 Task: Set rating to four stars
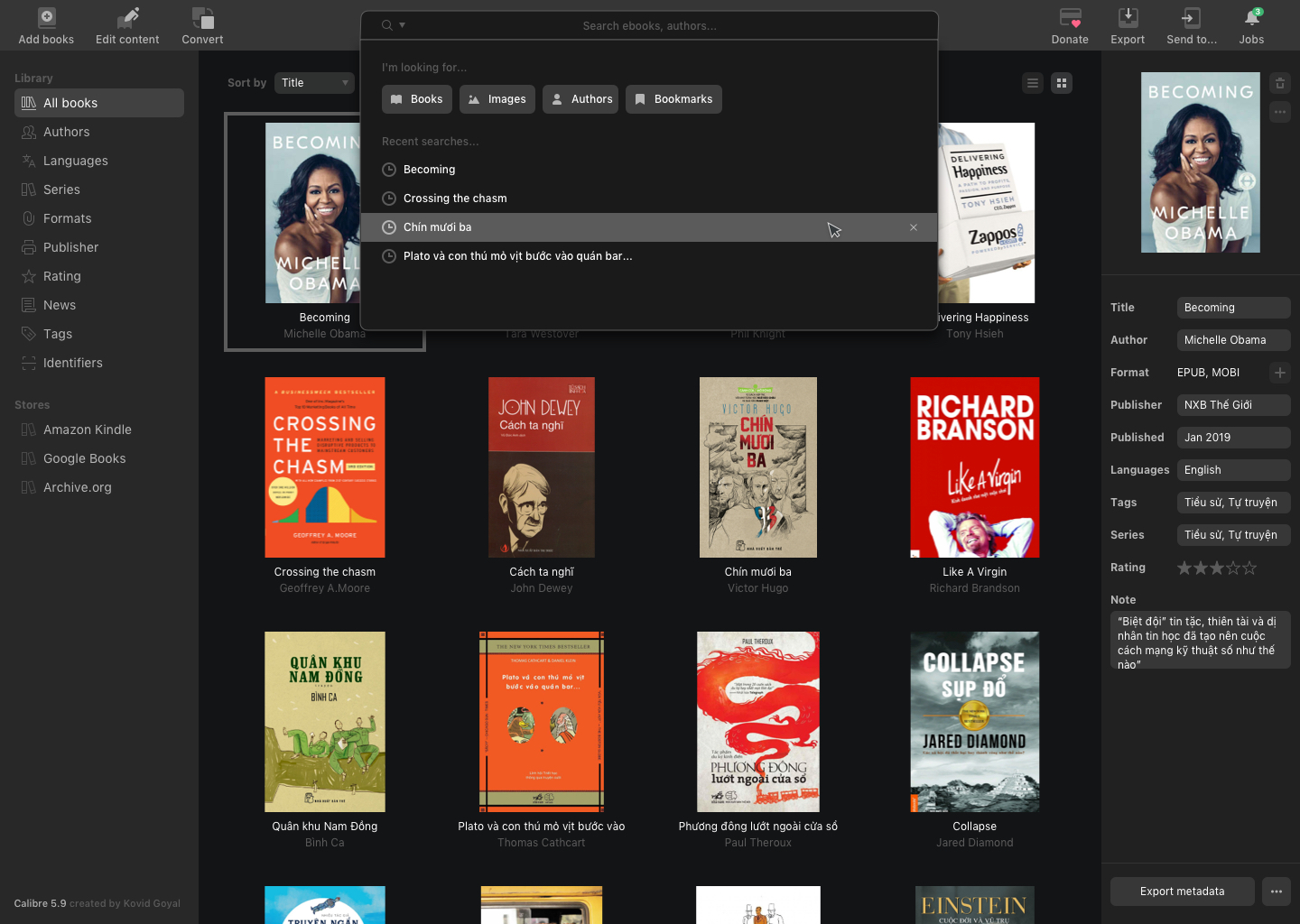[1233, 568]
